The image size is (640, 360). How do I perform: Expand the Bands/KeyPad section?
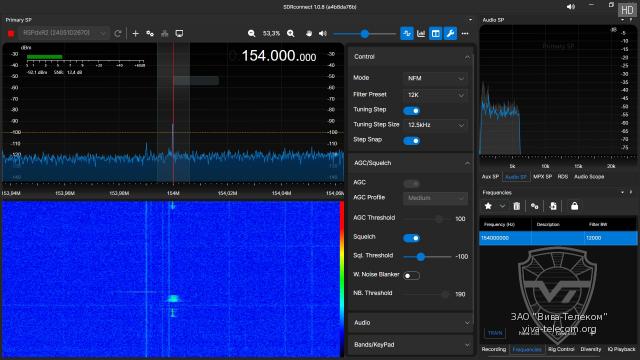(467, 345)
